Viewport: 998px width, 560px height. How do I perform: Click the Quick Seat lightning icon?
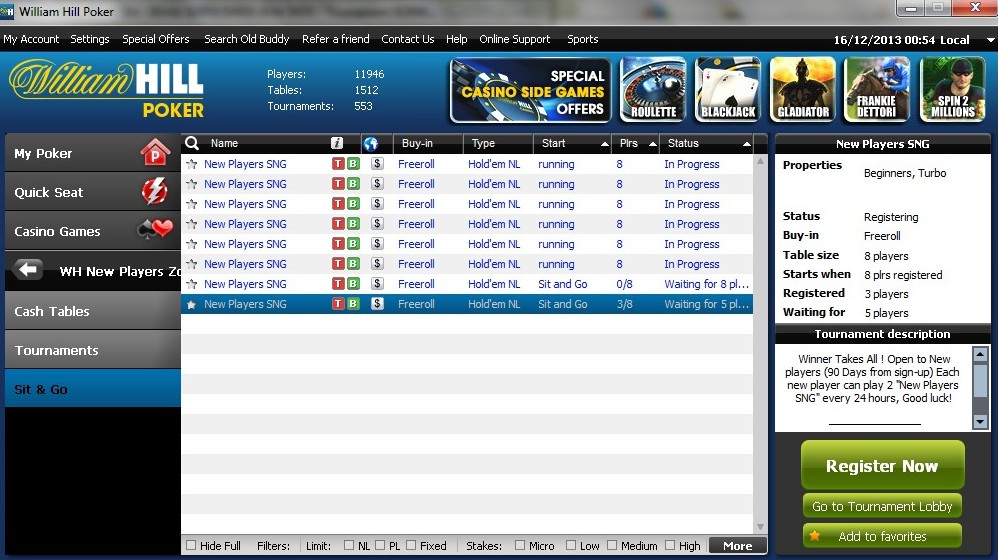(155, 192)
